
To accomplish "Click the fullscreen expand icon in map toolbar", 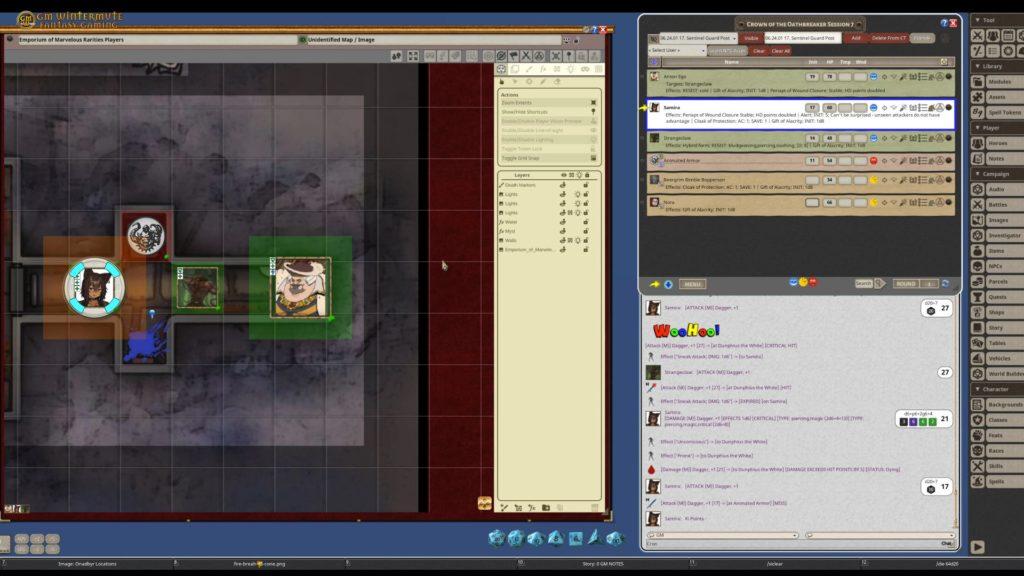I will pyautogui.click(x=413, y=56).
